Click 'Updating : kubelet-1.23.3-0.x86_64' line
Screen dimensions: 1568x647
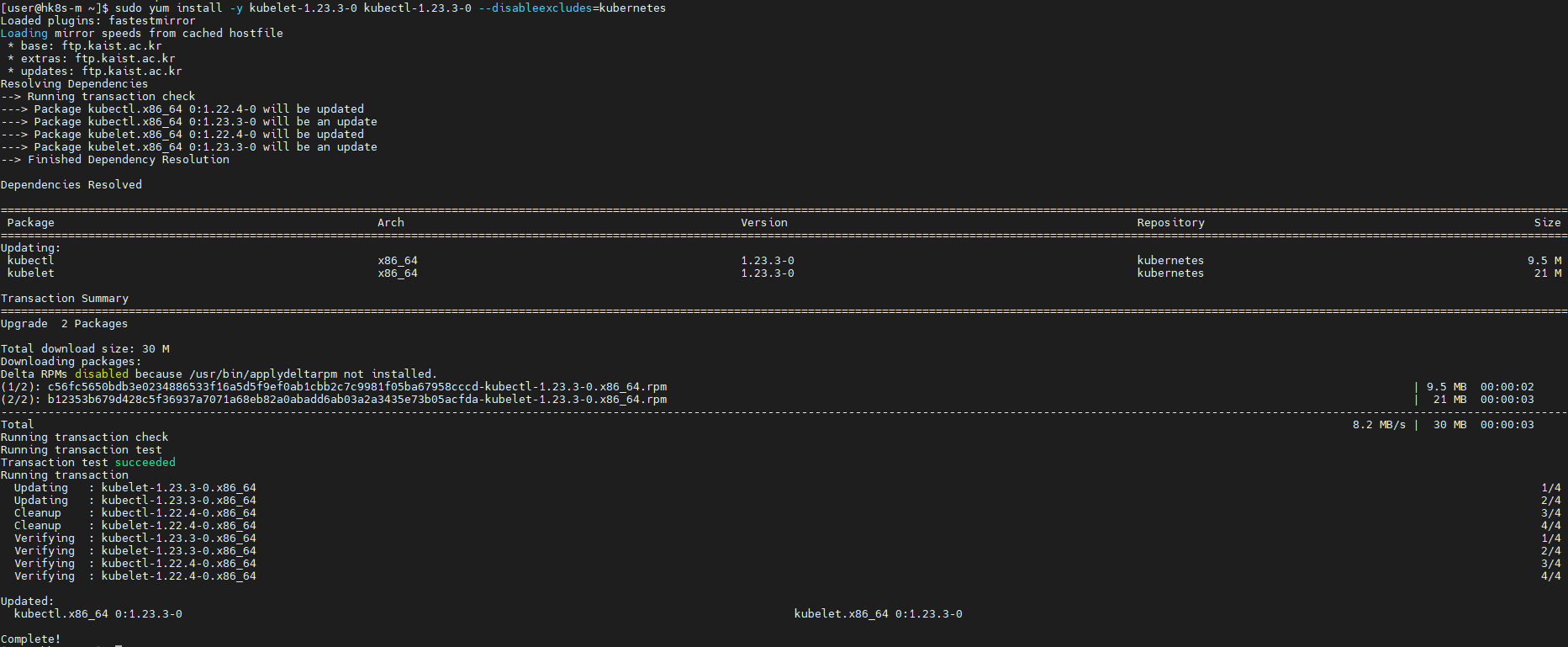[x=135, y=488]
